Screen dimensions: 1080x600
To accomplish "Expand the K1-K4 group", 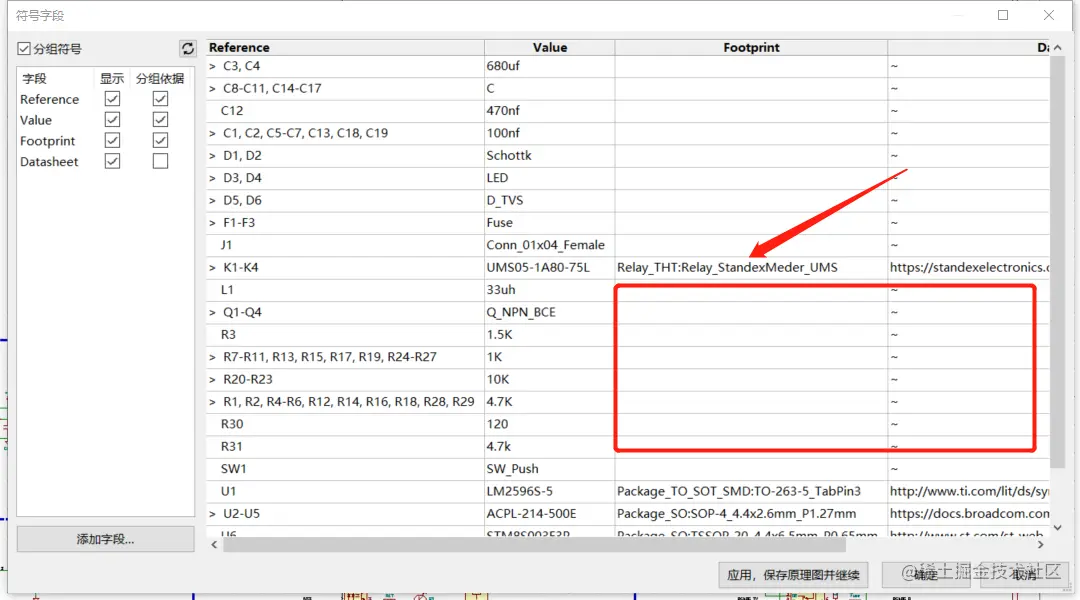I will point(212,267).
